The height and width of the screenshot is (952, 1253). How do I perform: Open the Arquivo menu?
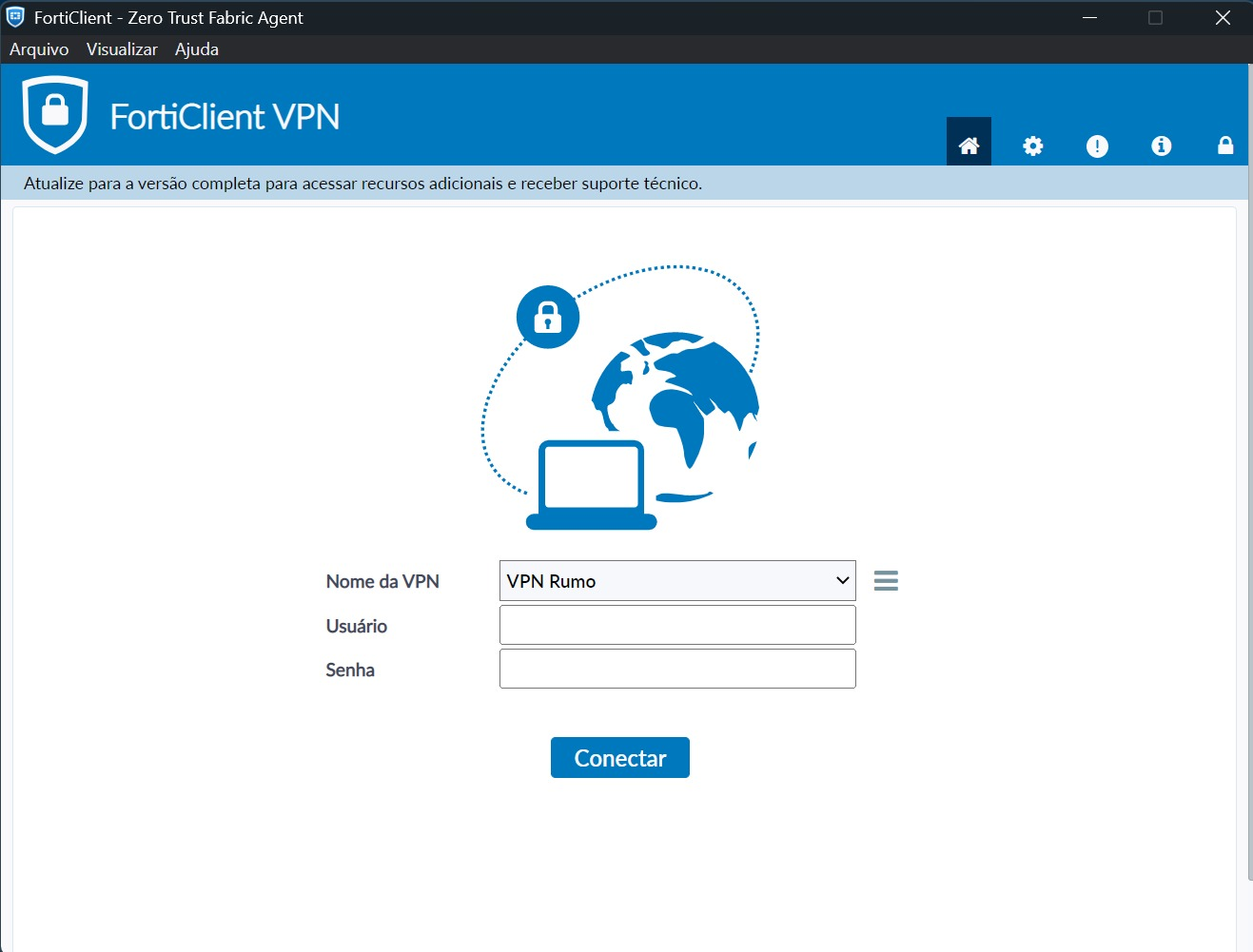click(39, 49)
